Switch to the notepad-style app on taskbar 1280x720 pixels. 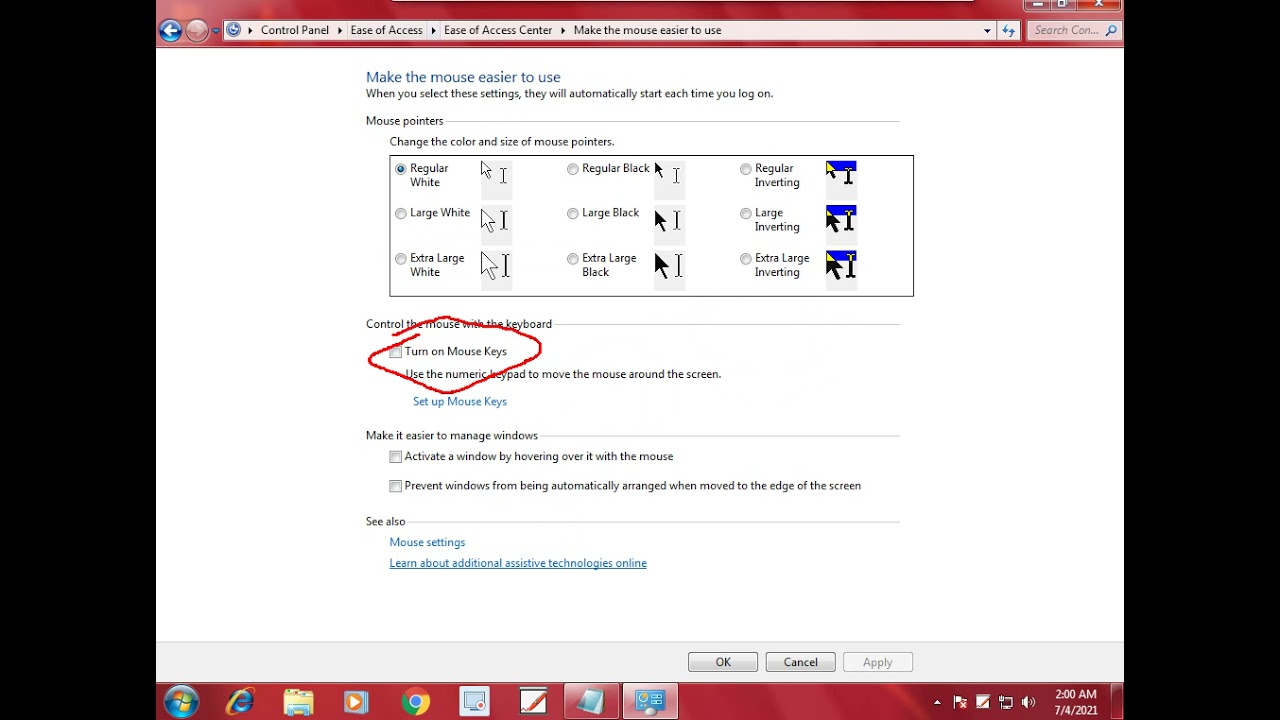592,702
